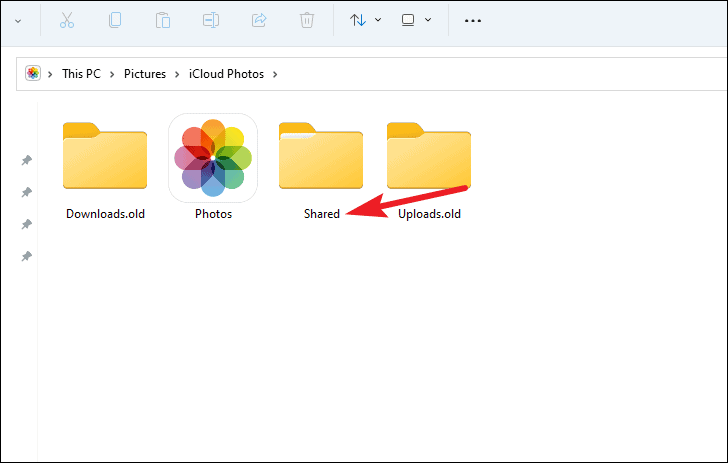Click the Cut scissors icon
Image resolution: width=728 pixels, height=463 pixels.
(67, 20)
